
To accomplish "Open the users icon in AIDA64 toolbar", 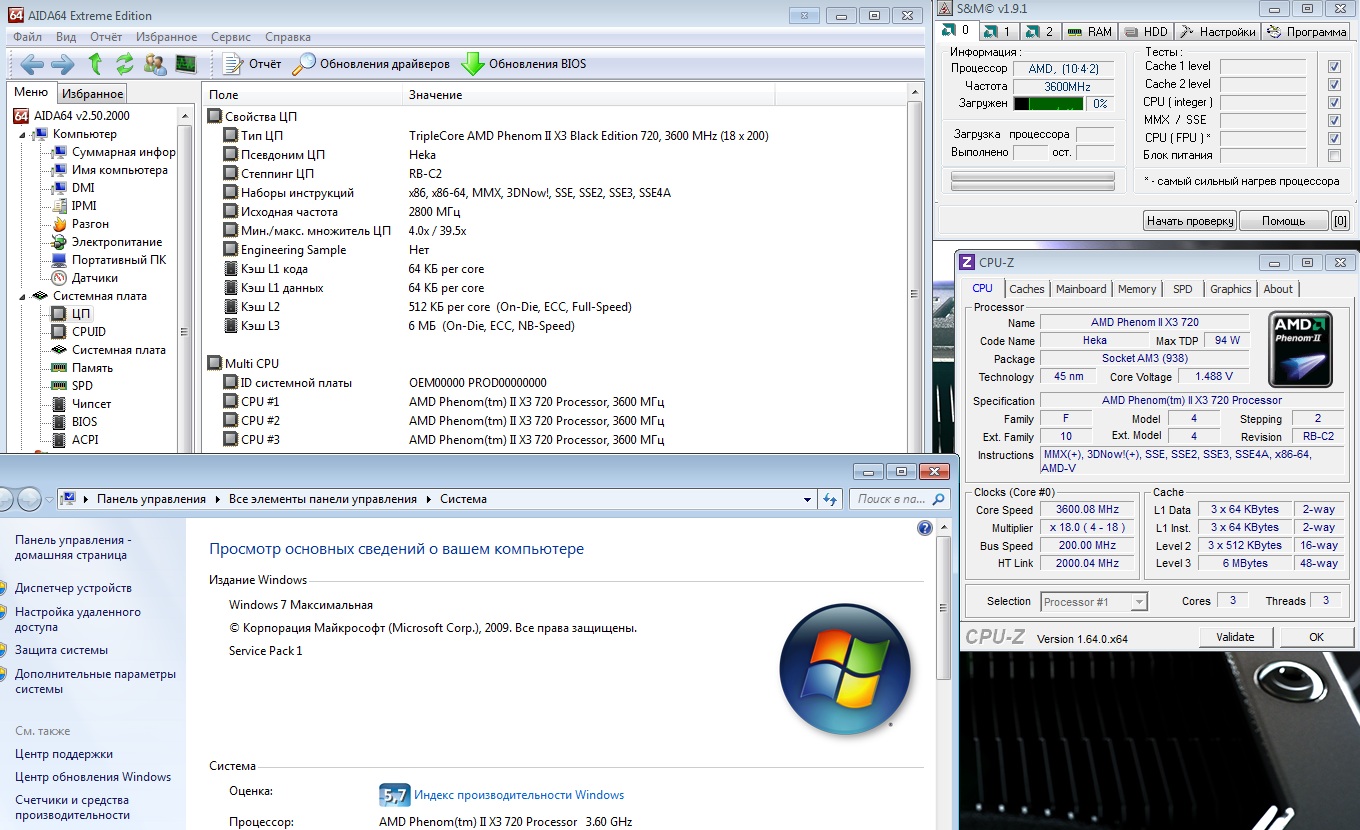I will (x=155, y=64).
